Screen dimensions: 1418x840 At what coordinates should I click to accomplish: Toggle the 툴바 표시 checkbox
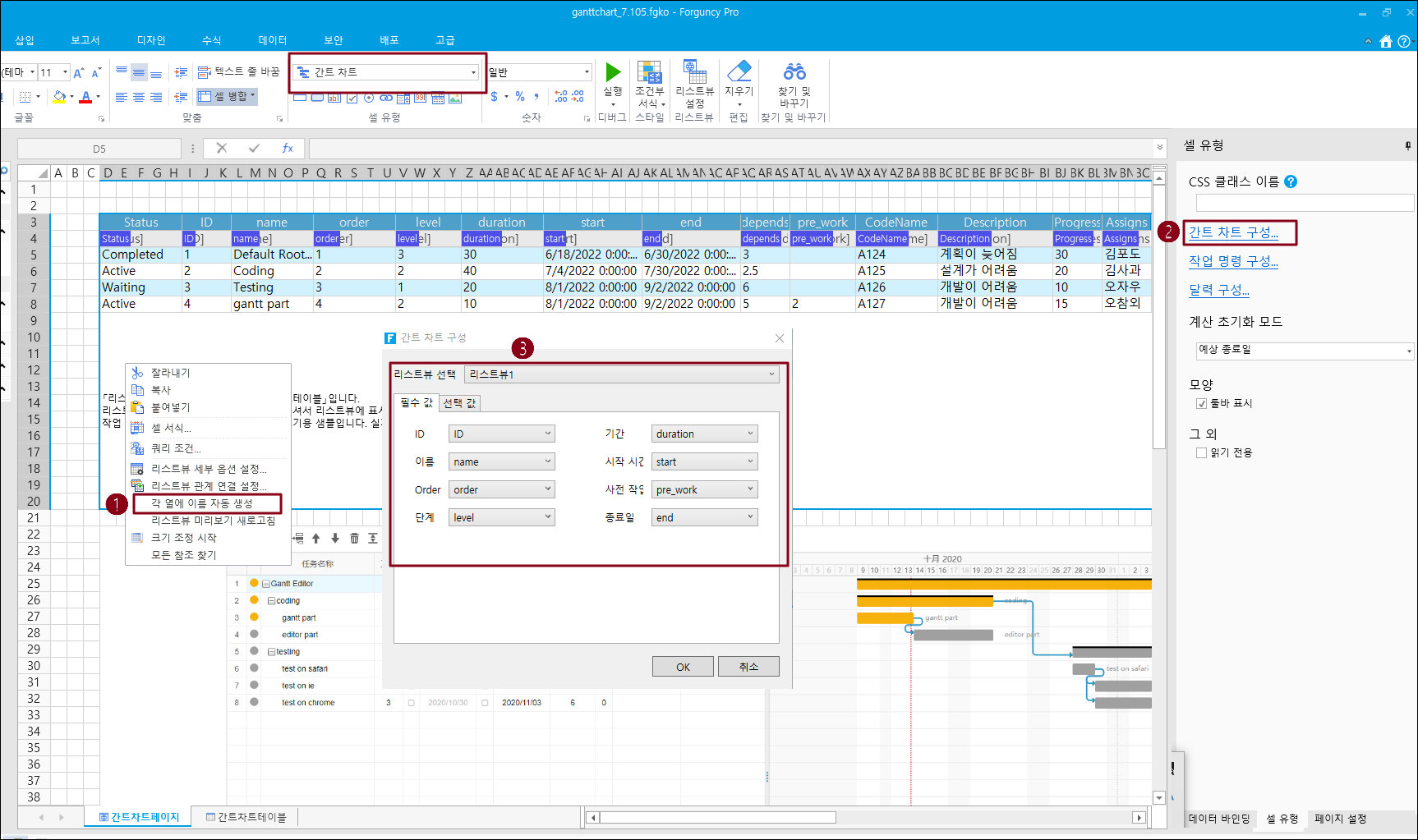(x=1201, y=403)
